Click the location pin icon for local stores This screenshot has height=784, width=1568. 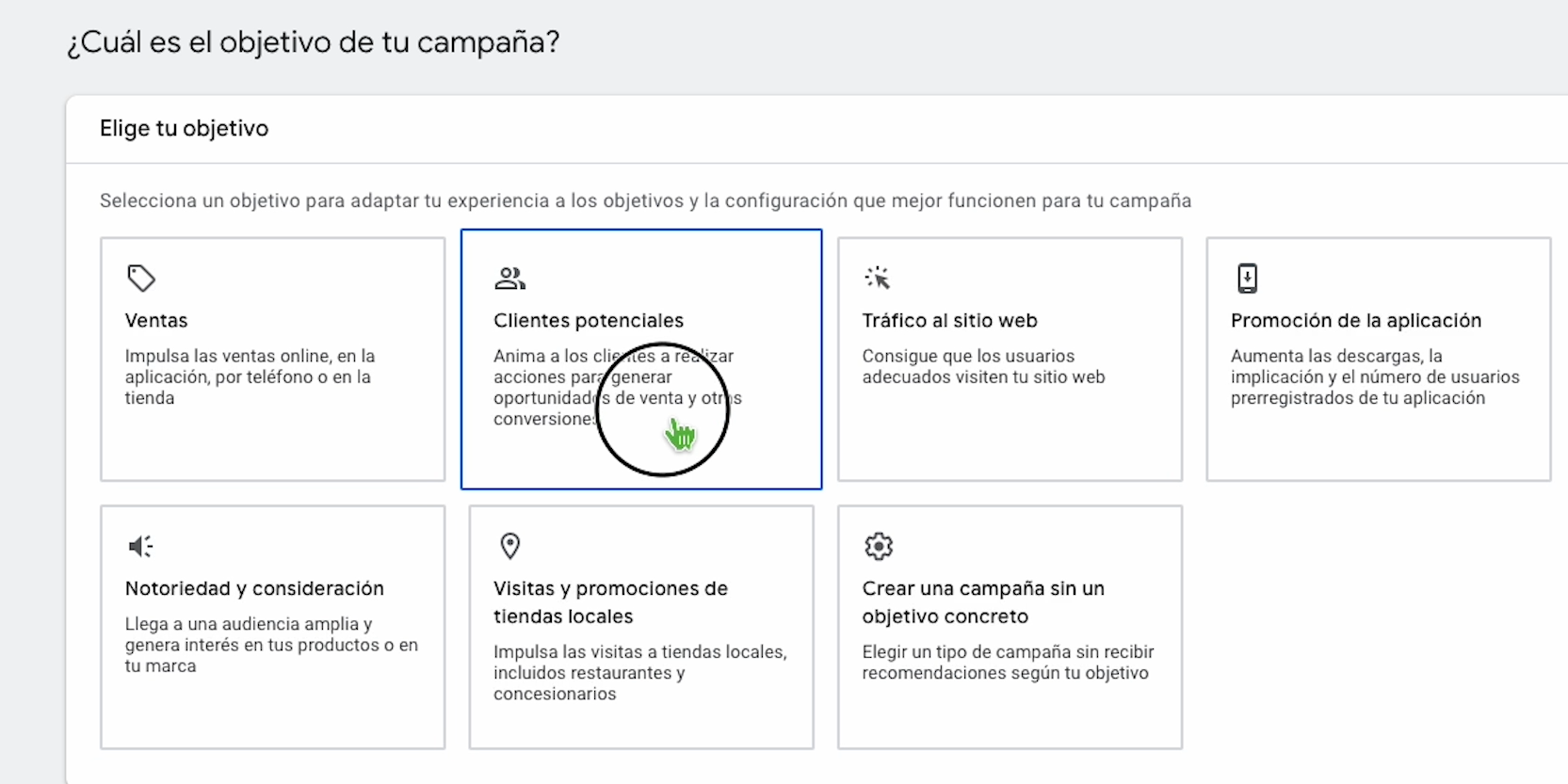[510, 546]
